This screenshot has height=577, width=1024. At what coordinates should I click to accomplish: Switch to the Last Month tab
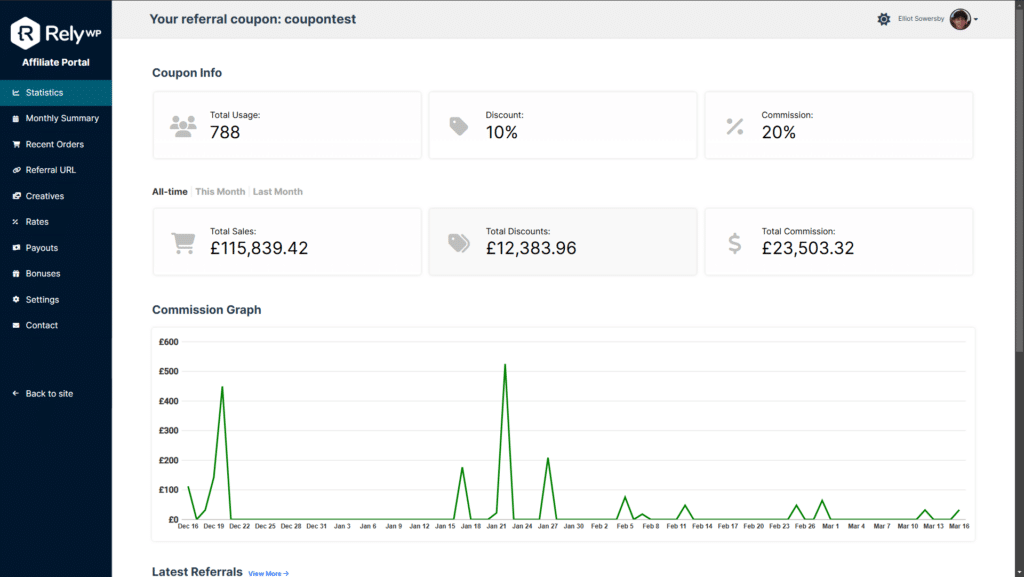tap(278, 192)
